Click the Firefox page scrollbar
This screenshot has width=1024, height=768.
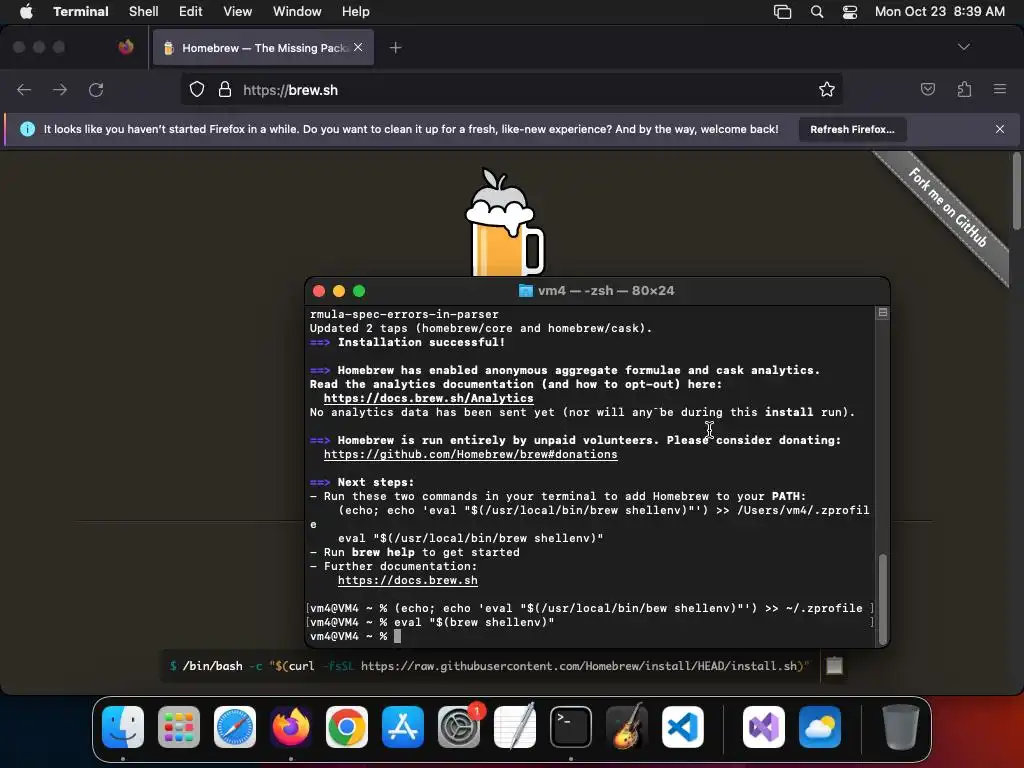click(1016, 191)
